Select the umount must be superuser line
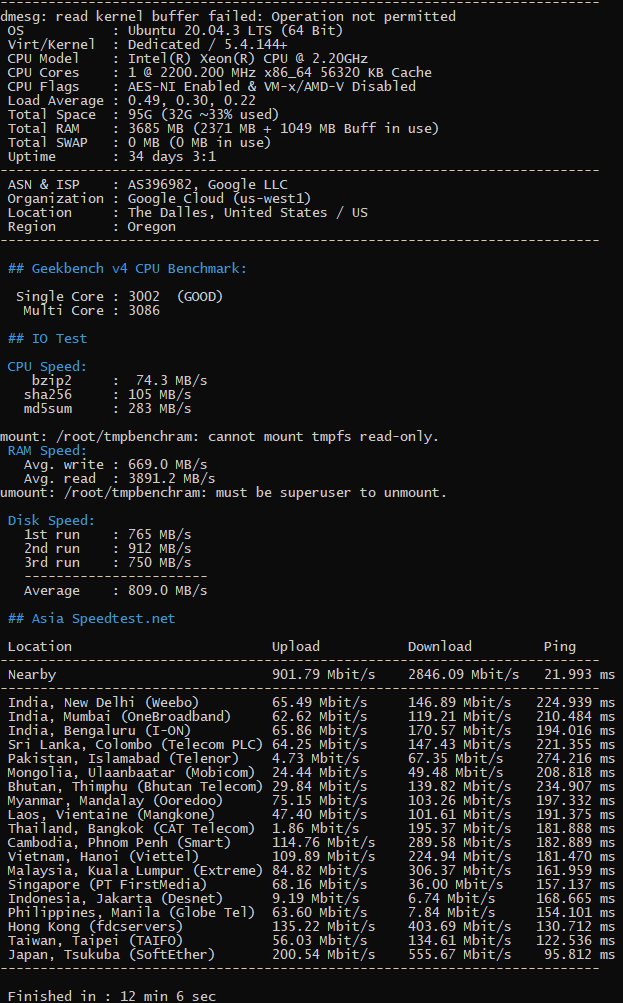The image size is (623, 1003). (x=223, y=494)
